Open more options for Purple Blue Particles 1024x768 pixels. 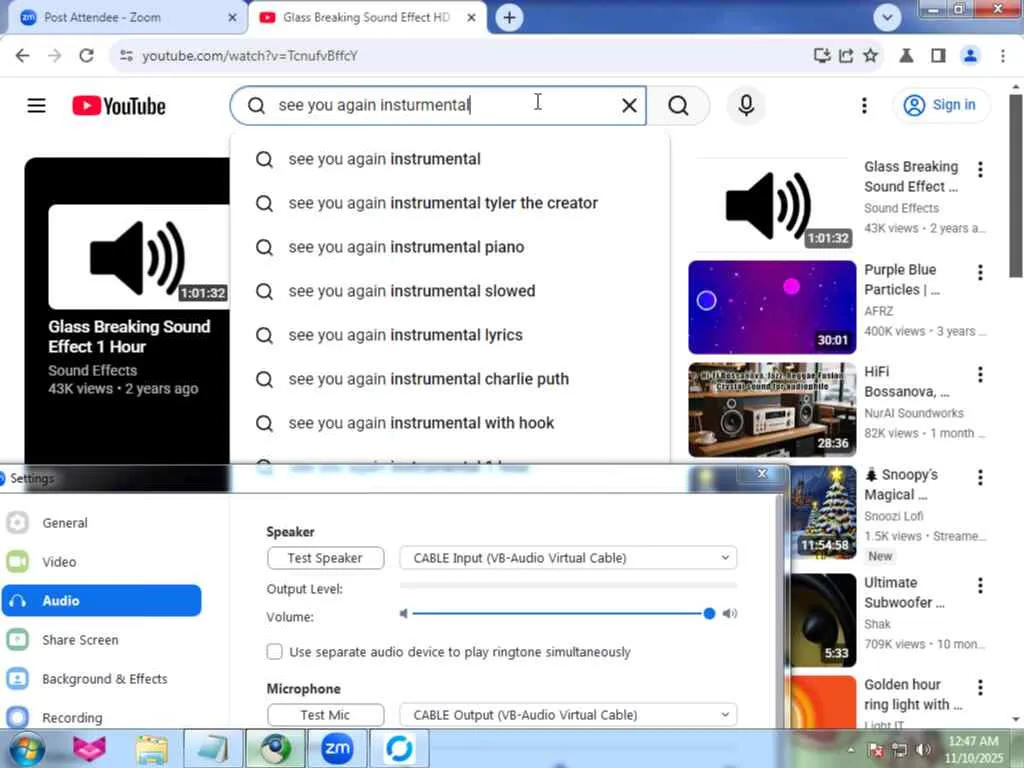[980, 272]
